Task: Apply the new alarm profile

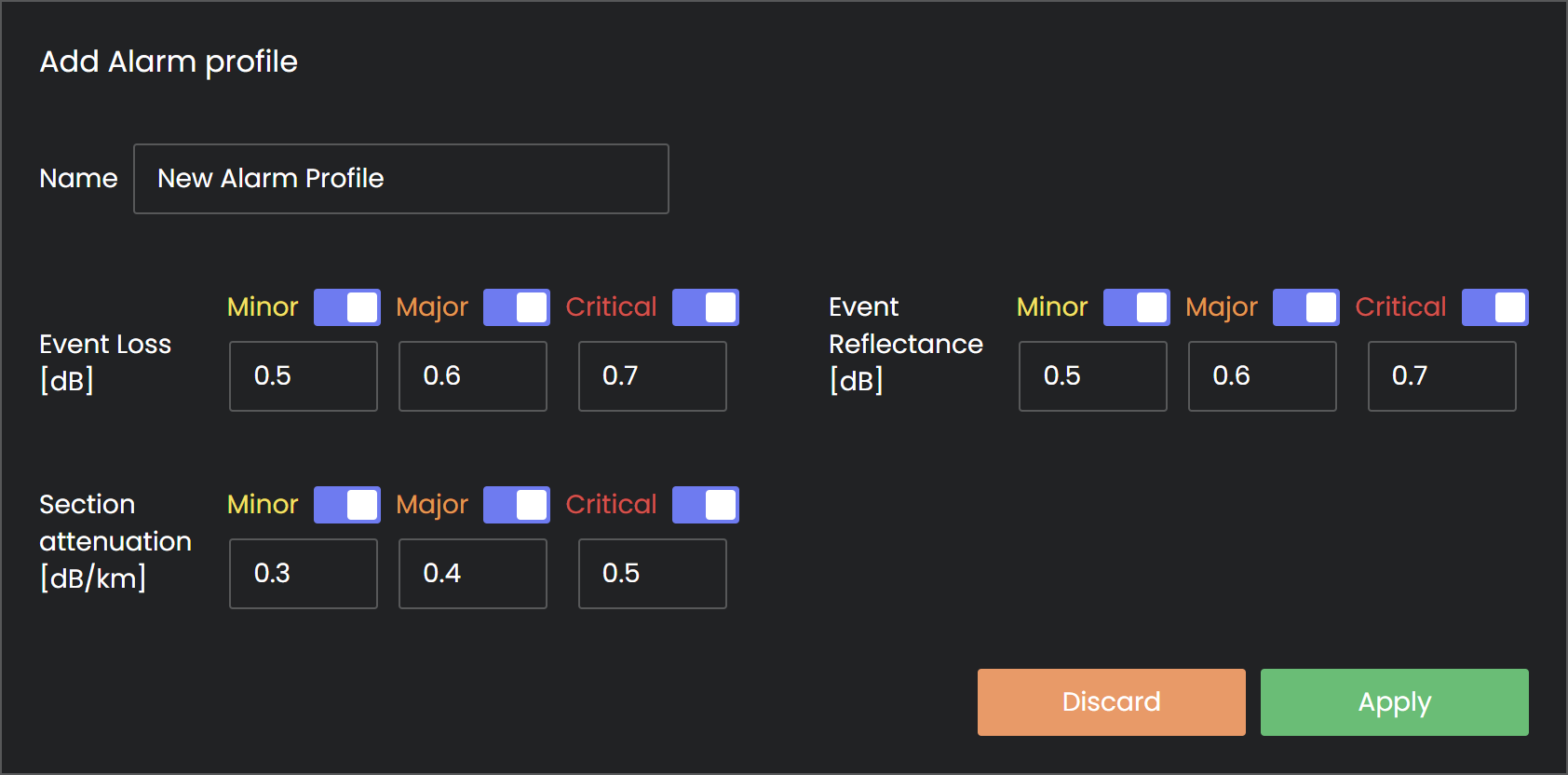Action: pos(1394,702)
